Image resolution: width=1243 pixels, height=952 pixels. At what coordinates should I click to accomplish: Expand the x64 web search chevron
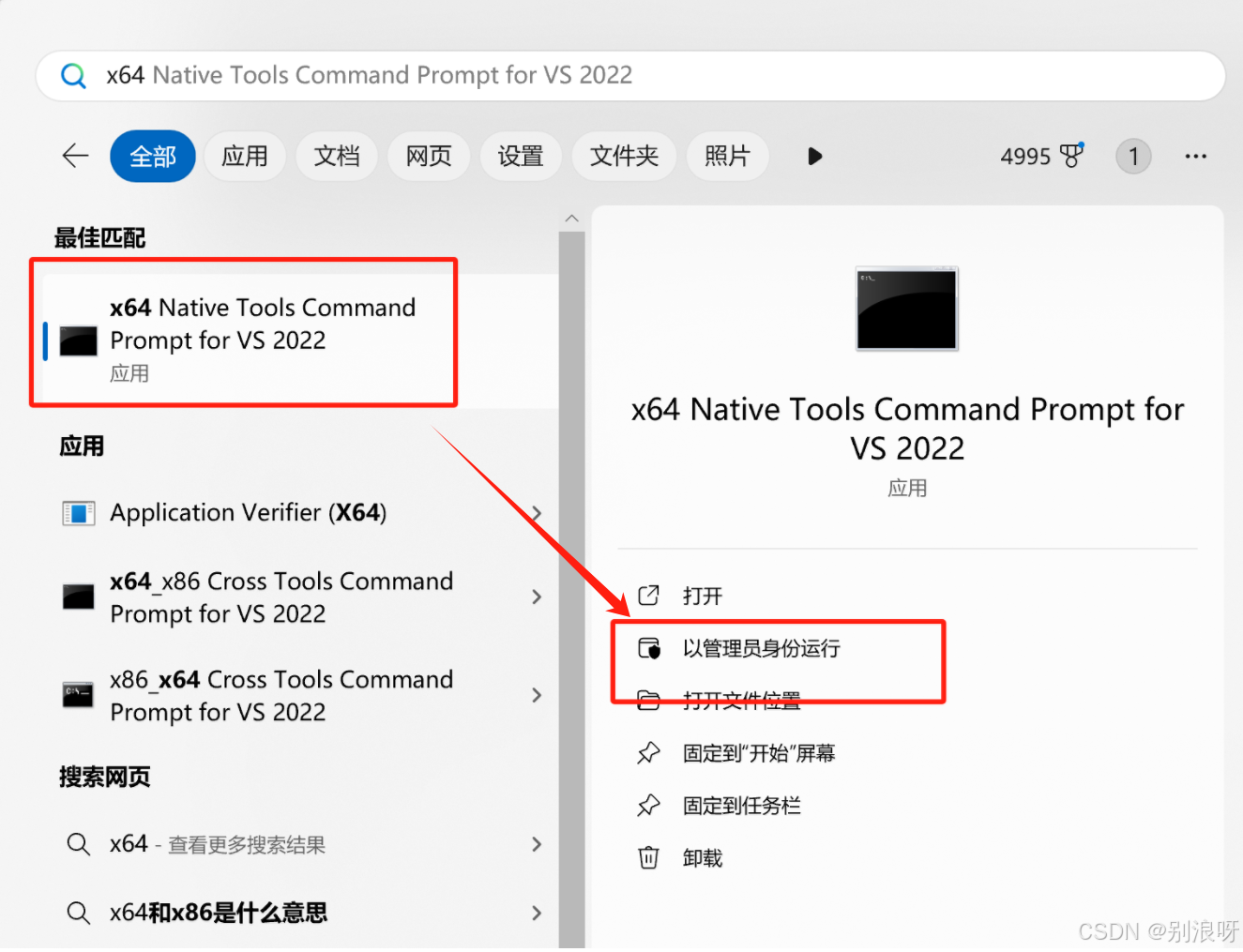pos(537,844)
